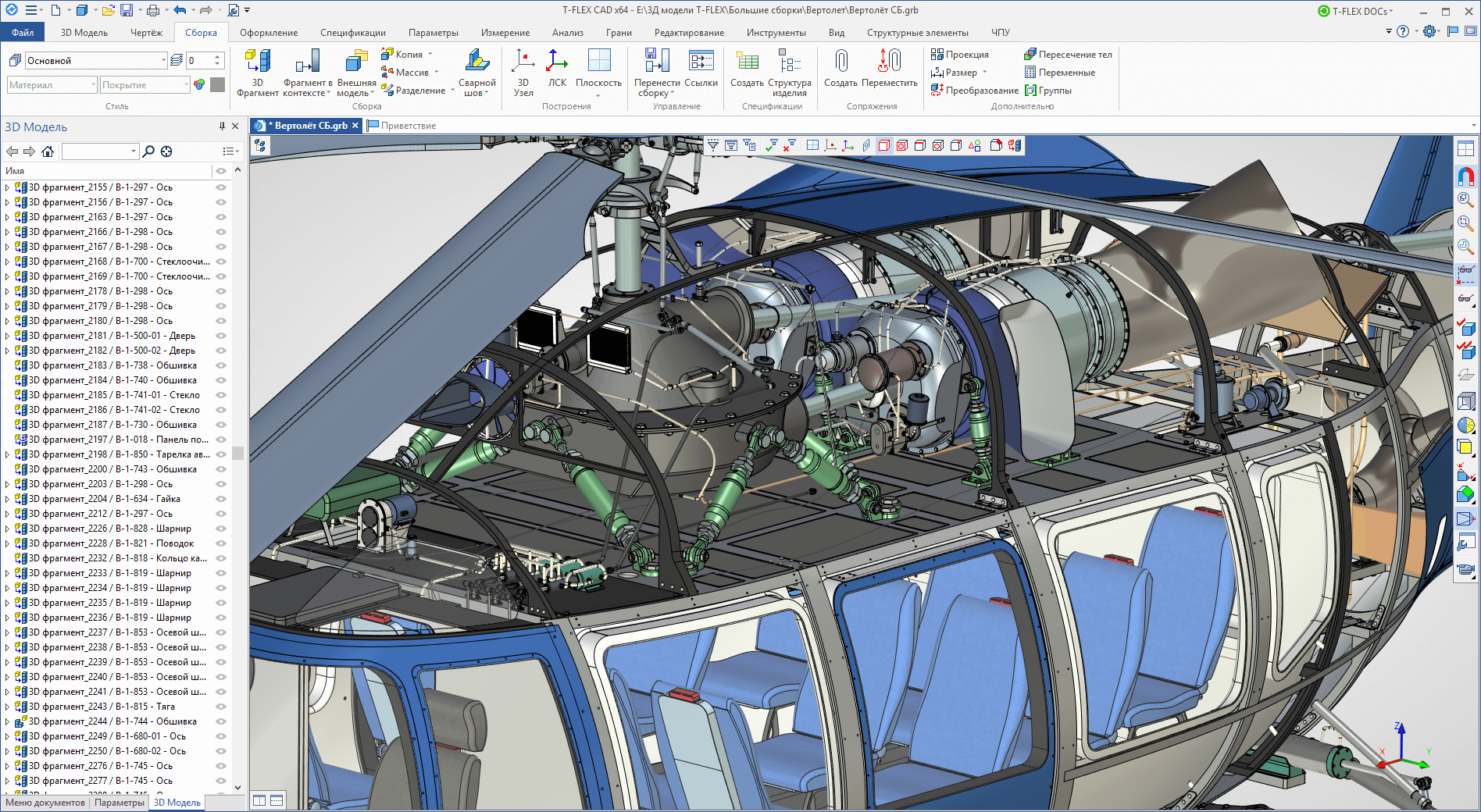Click Создать сопряжение clip icon
1481x812 pixels.
(x=840, y=61)
